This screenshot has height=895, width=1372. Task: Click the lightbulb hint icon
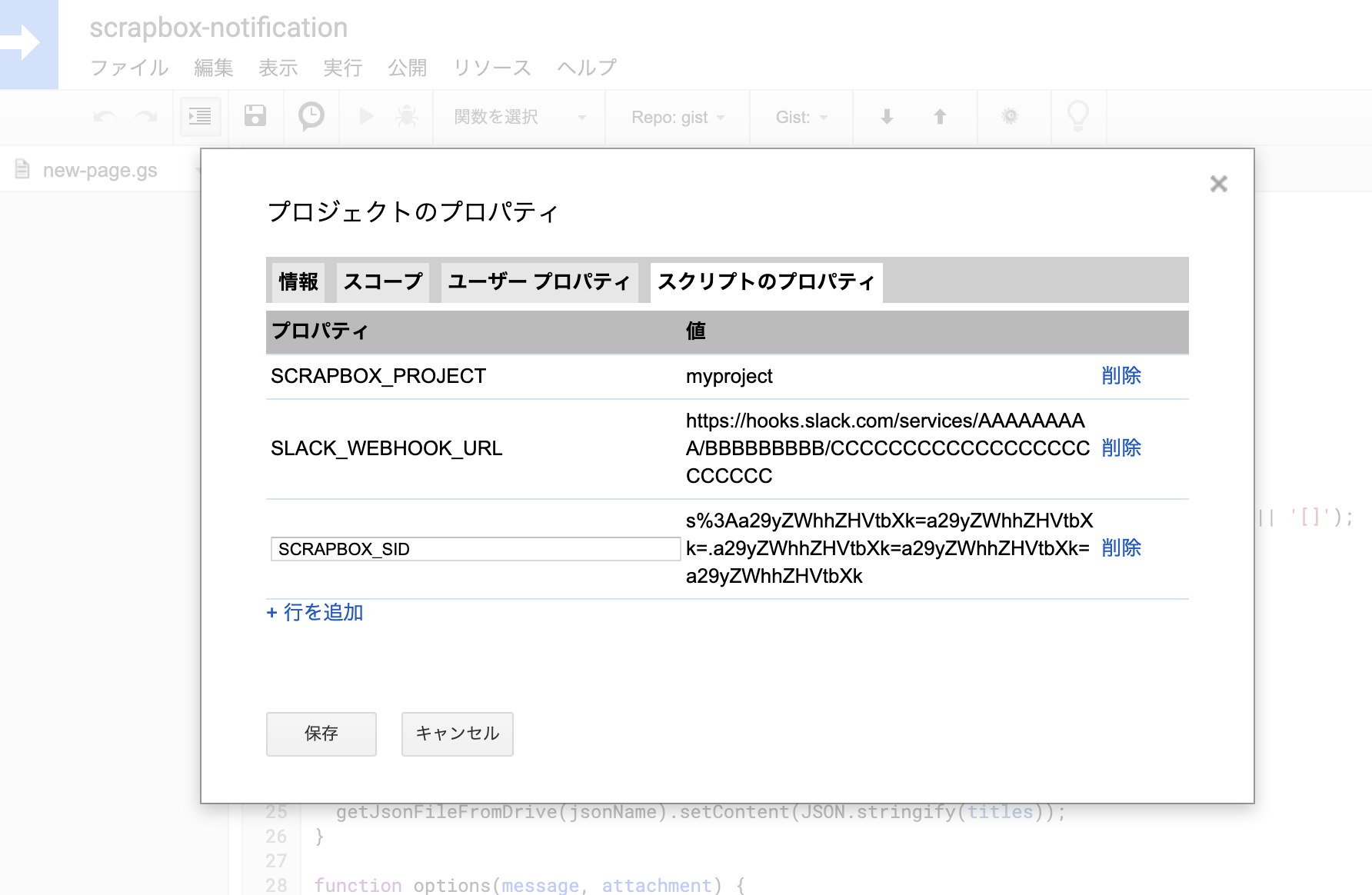point(1078,116)
